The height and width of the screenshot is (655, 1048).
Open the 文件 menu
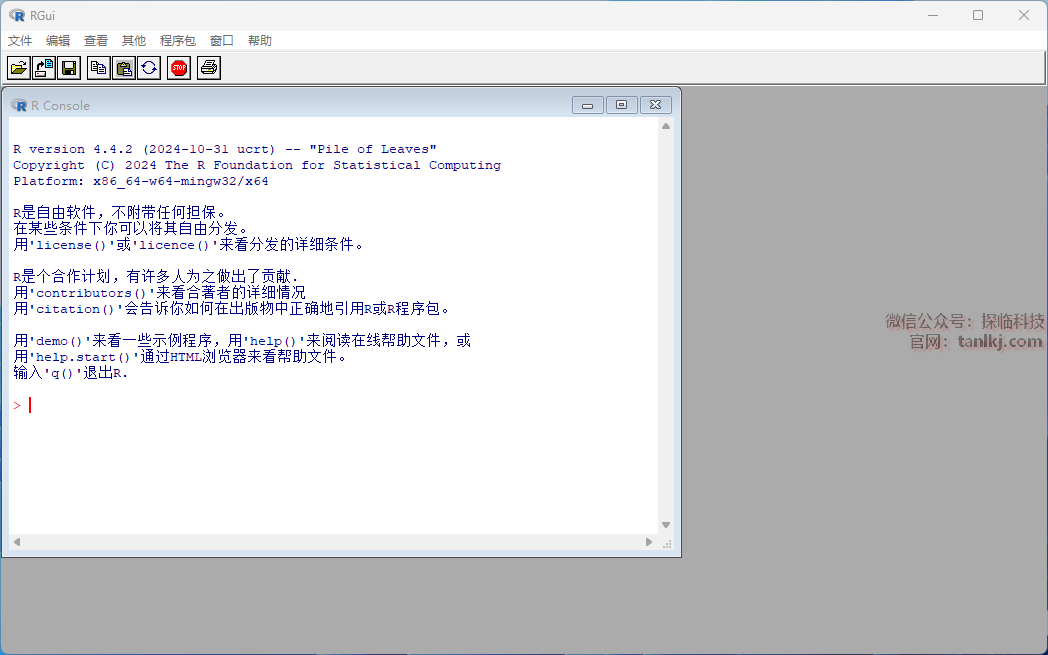(x=20, y=41)
